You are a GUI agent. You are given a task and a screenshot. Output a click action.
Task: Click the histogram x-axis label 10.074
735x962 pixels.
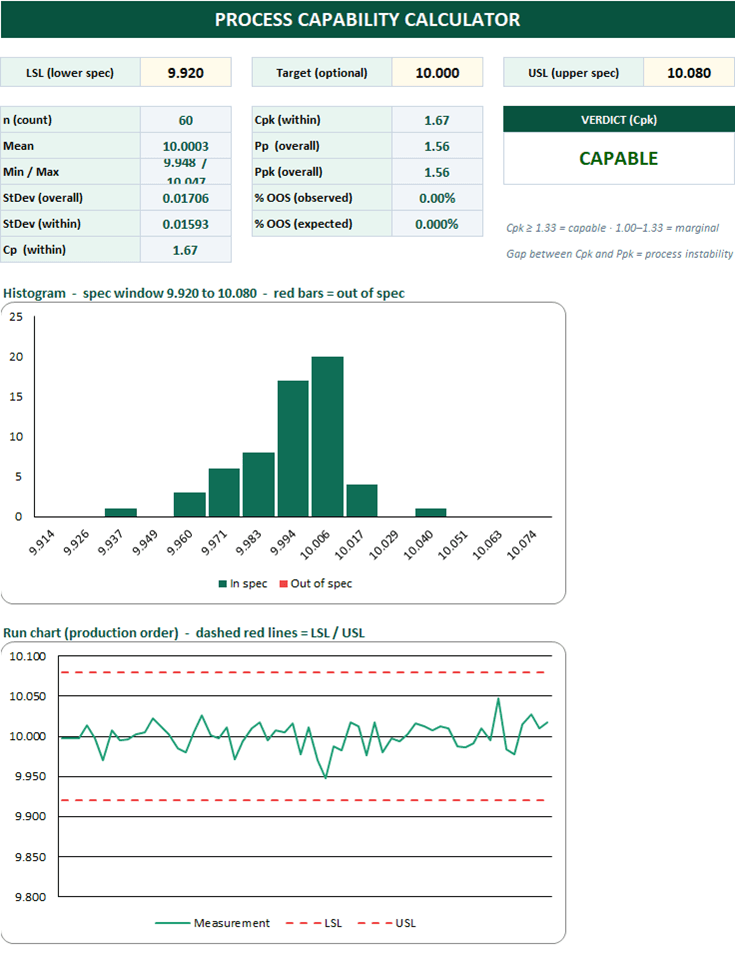pos(521,545)
